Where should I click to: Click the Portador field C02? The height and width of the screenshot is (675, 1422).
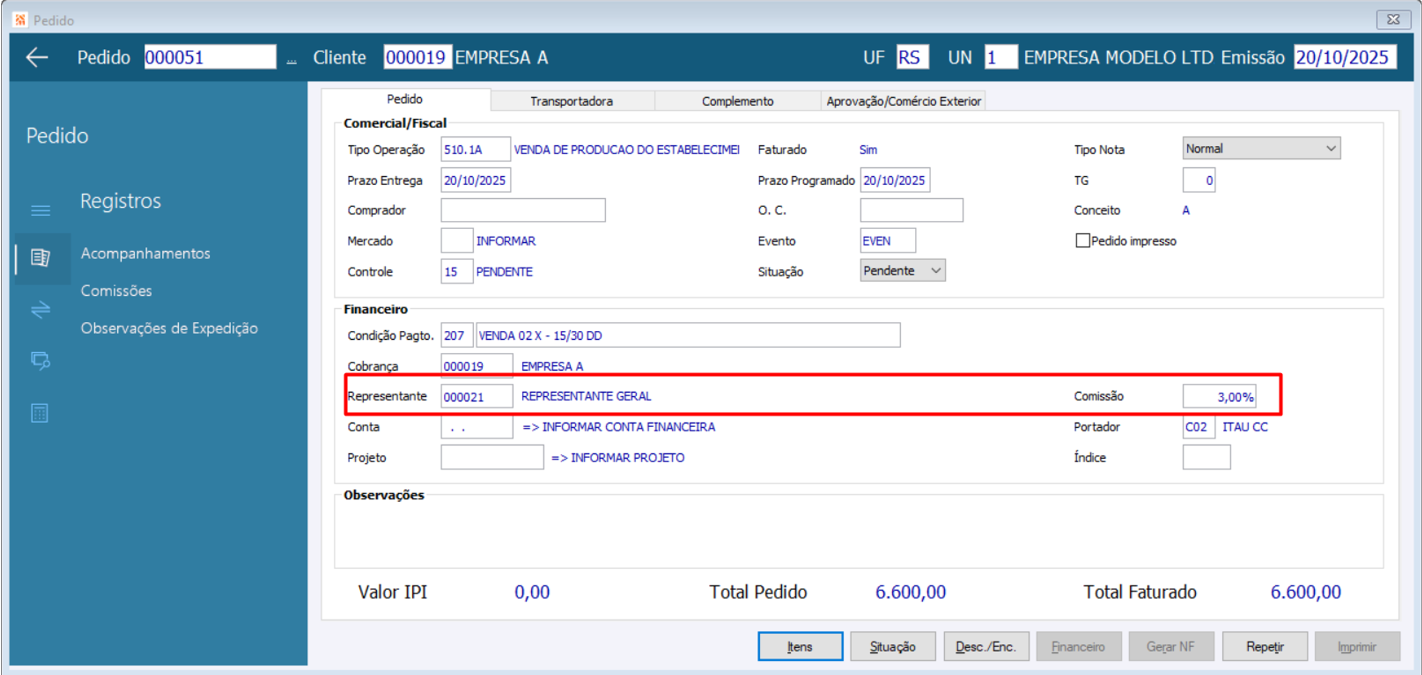(x=1199, y=427)
